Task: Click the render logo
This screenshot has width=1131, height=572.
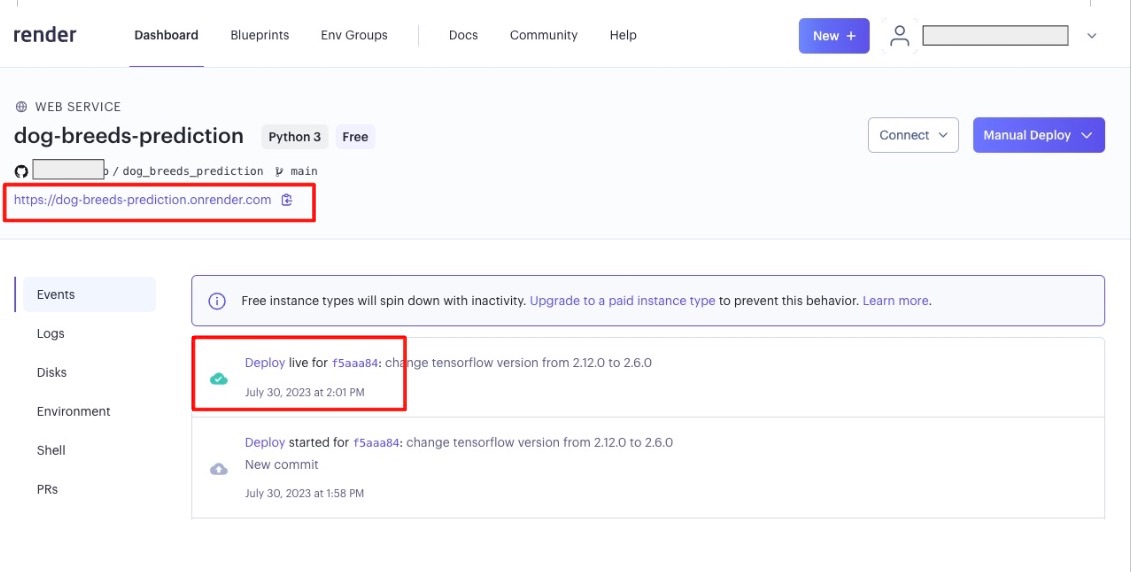Action: pos(45,35)
